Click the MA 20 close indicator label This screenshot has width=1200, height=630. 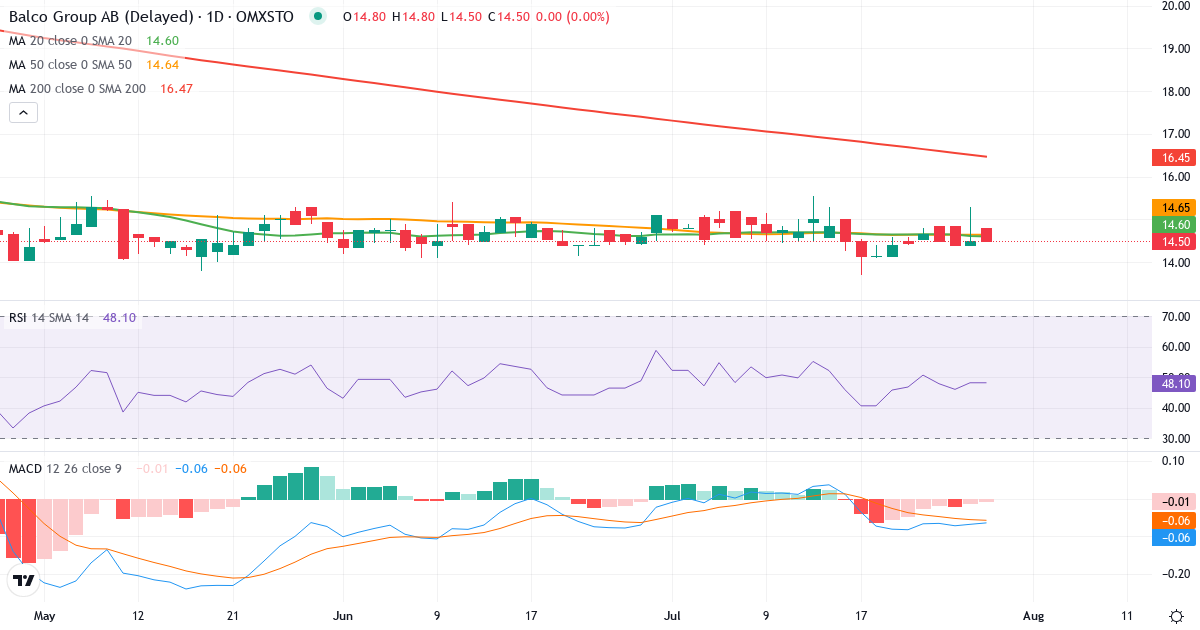point(70,41)
